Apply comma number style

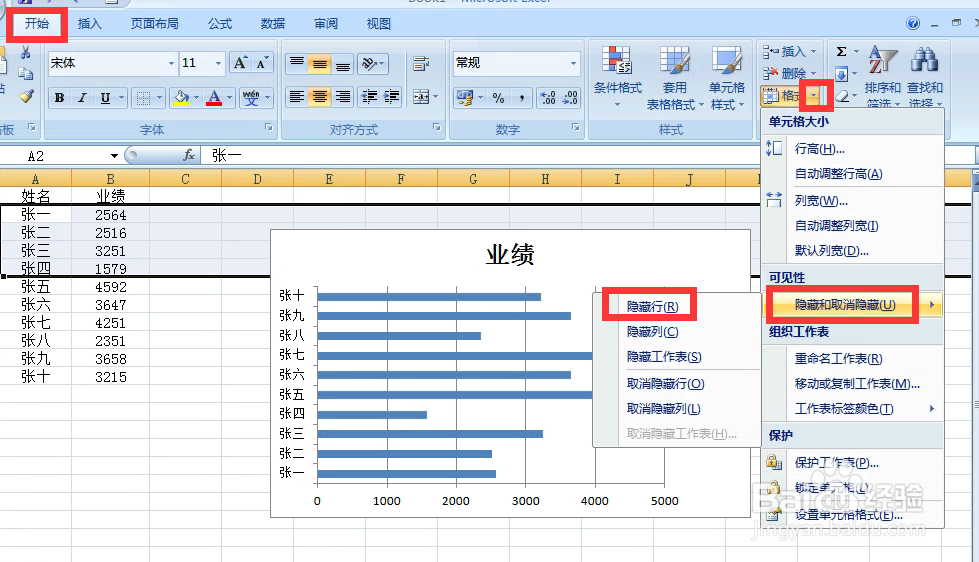[x=521, y=97]
